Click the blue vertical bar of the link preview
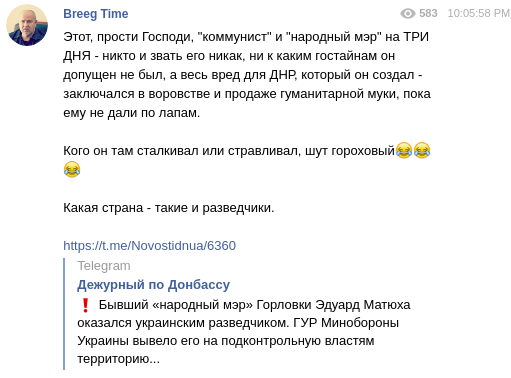 click(64, 314)
